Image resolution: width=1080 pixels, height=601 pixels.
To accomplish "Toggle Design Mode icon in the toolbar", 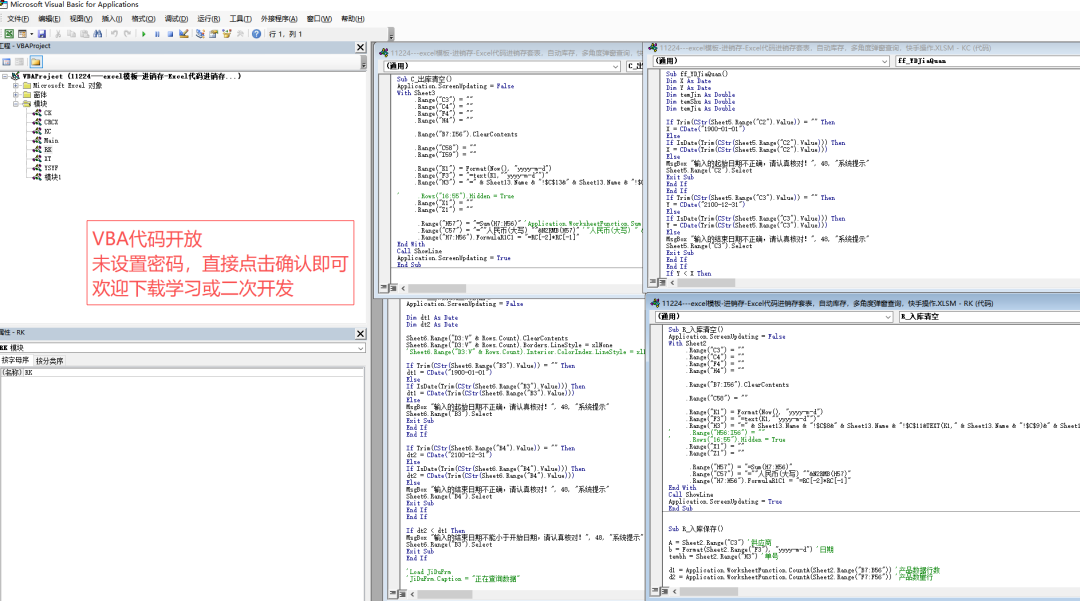I will pos(185,34).
